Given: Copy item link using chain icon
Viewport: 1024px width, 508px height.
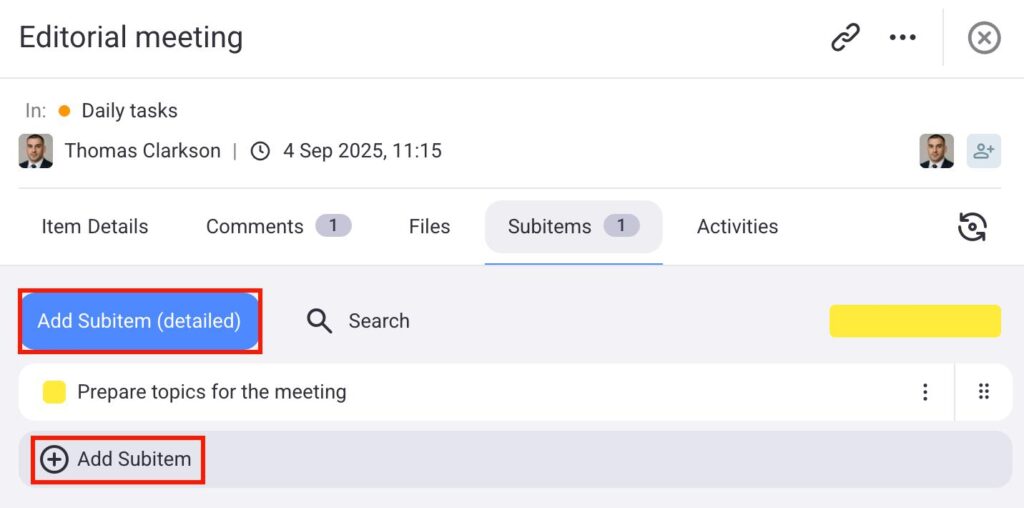Looking at the screenshot, I should pyautogui.click(x=846, y=38).
